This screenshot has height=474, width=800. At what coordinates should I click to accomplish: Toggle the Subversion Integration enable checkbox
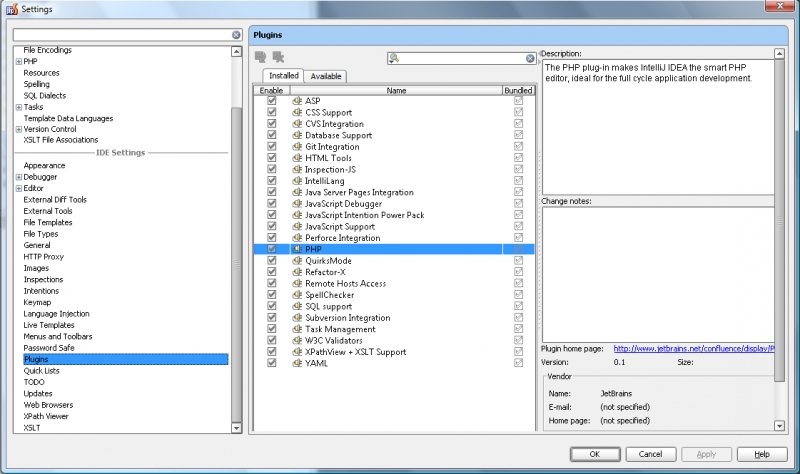[x=272, y=318]
